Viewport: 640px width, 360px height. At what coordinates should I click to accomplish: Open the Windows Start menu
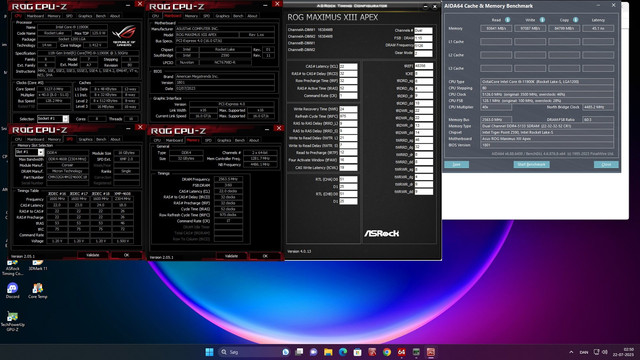click(209, 352)
